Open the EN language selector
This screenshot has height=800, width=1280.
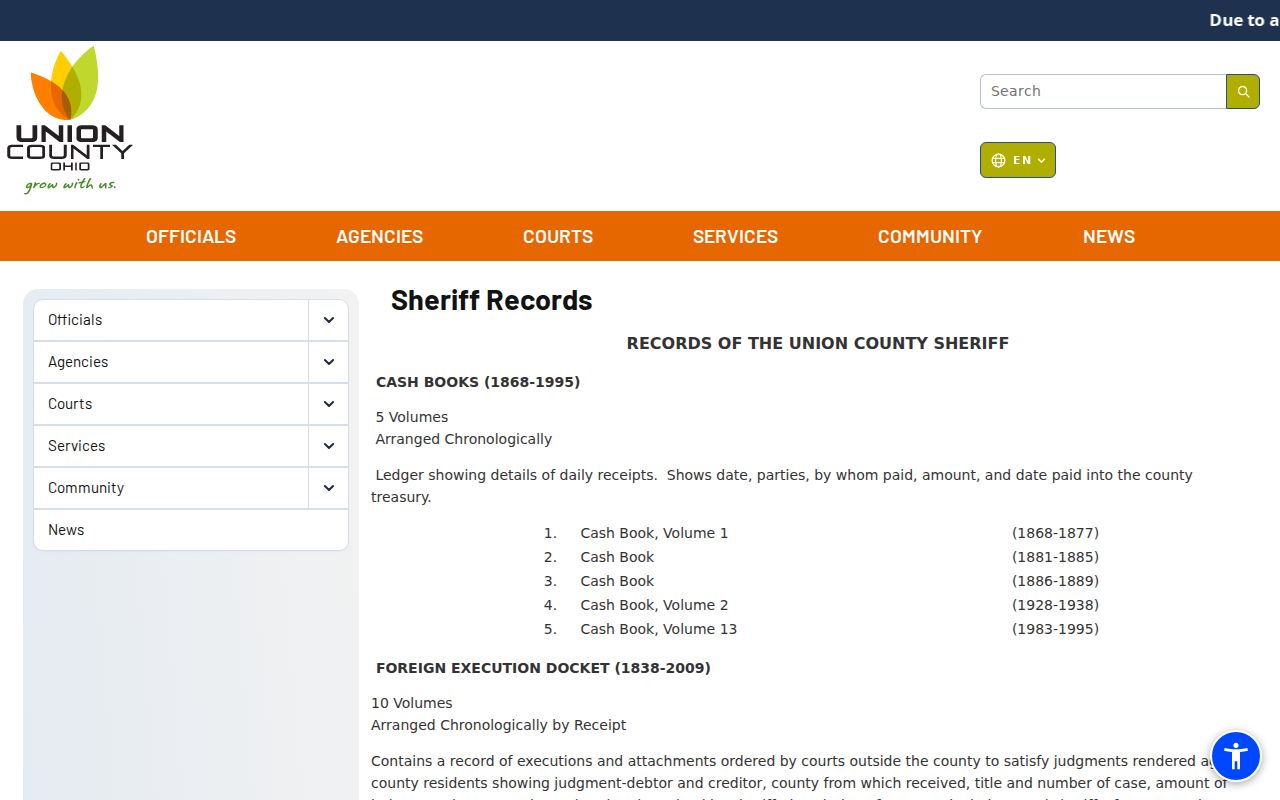click(1018, 160)
